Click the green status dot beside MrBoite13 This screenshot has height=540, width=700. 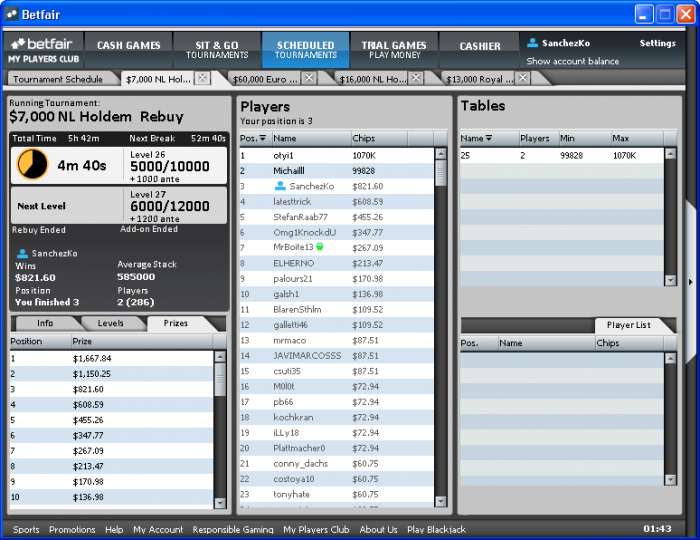320,246
